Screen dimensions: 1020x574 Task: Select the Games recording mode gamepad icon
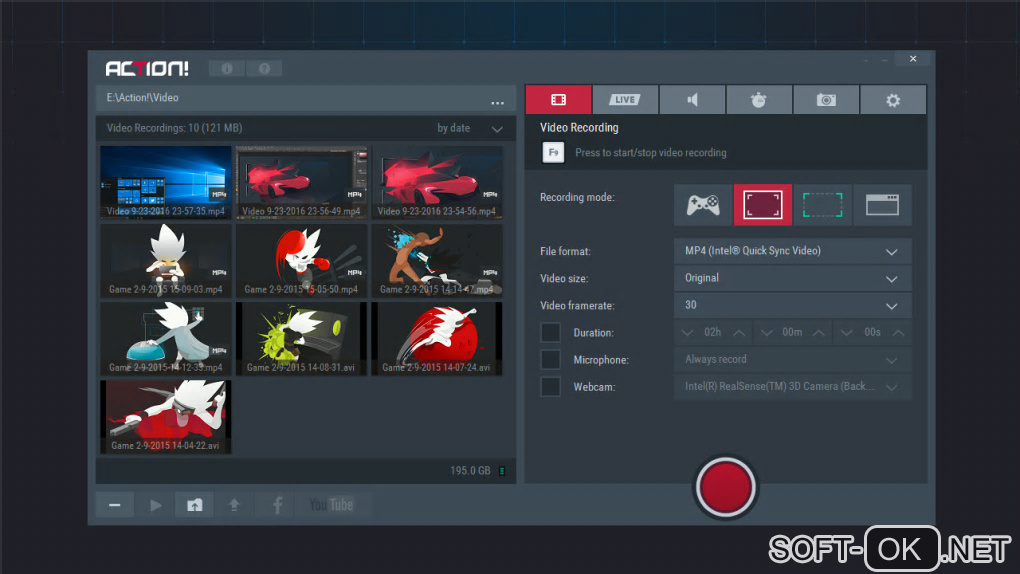click(x=703, y=205)
